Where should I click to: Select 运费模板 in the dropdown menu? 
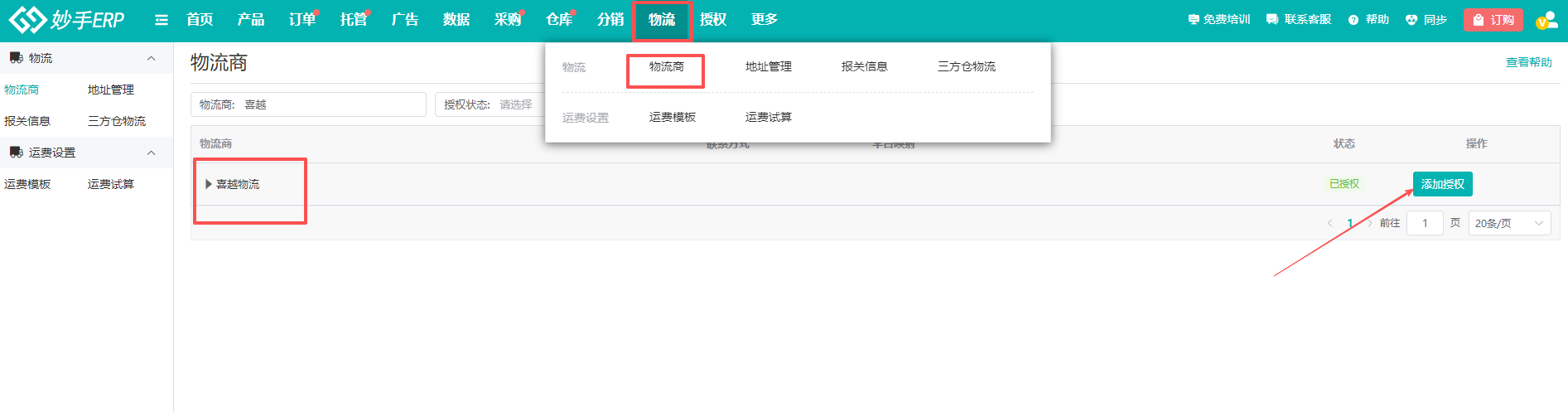click(673, 118)
